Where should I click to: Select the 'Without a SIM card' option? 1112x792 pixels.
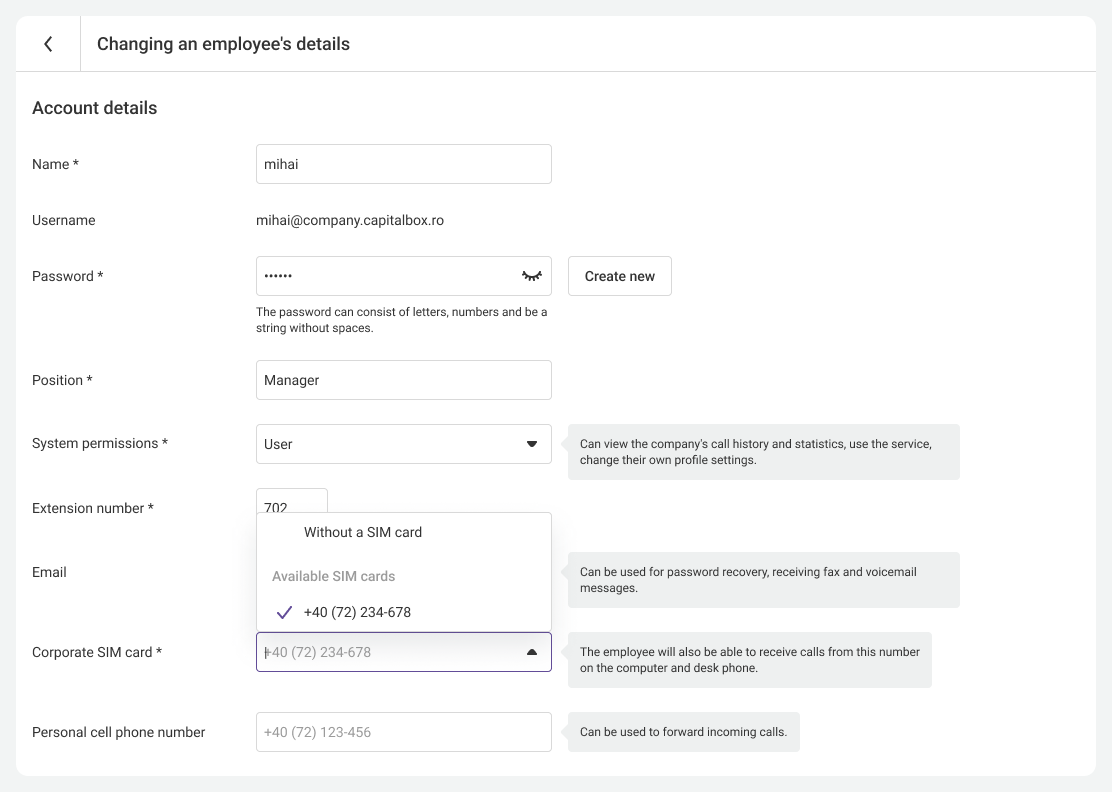(363, 532)
